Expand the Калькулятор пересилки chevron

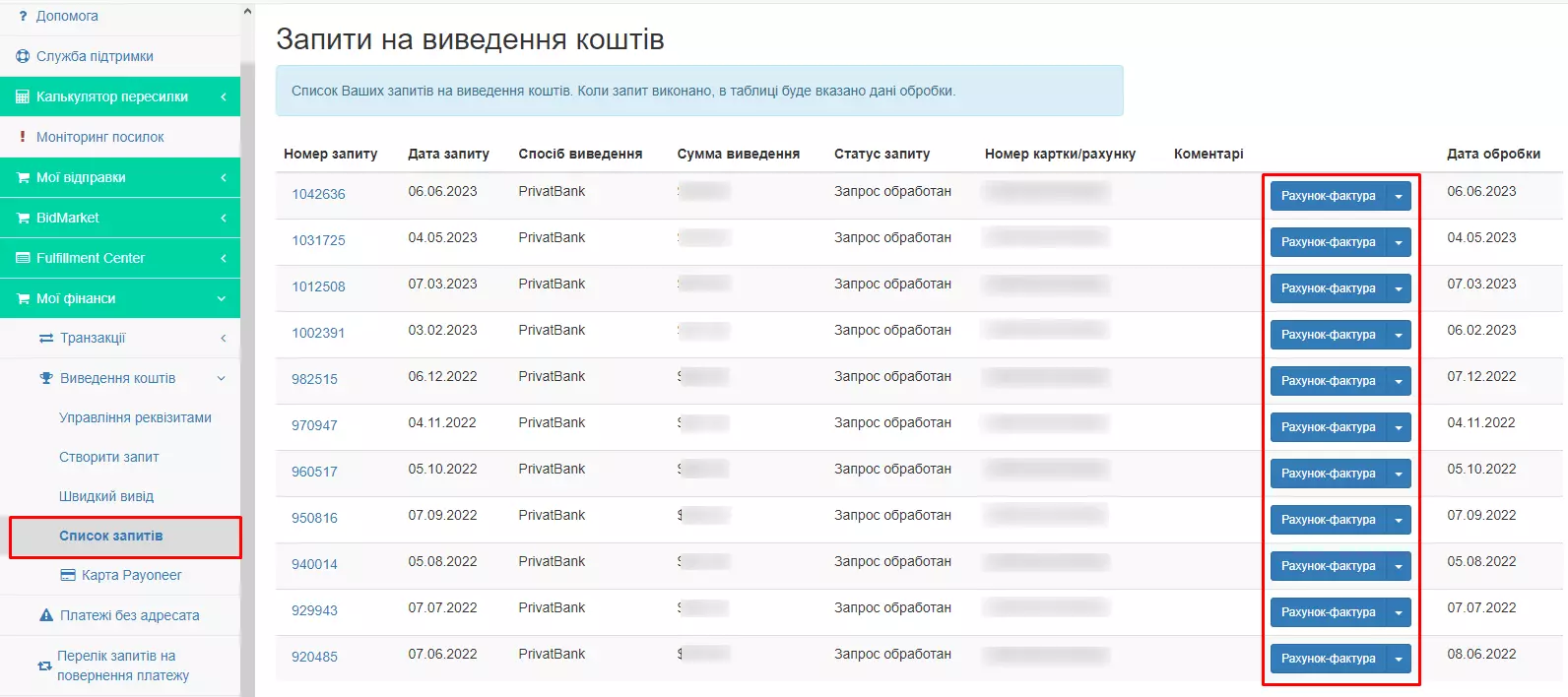(225, 96)
